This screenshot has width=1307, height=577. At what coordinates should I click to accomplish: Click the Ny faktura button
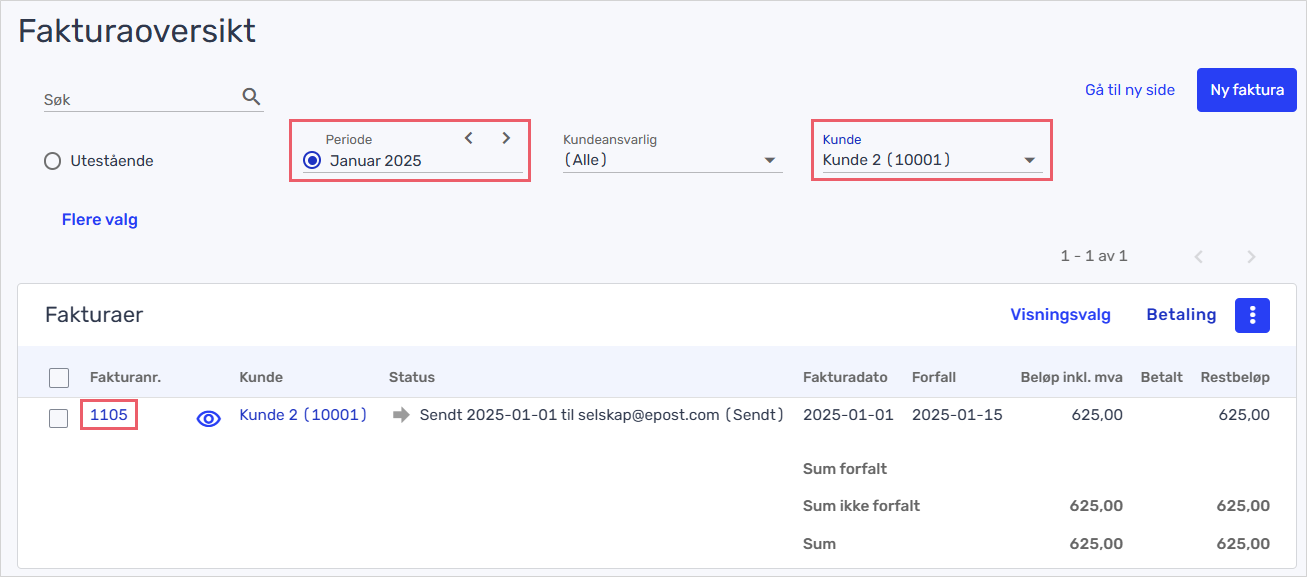[1247, 90]
